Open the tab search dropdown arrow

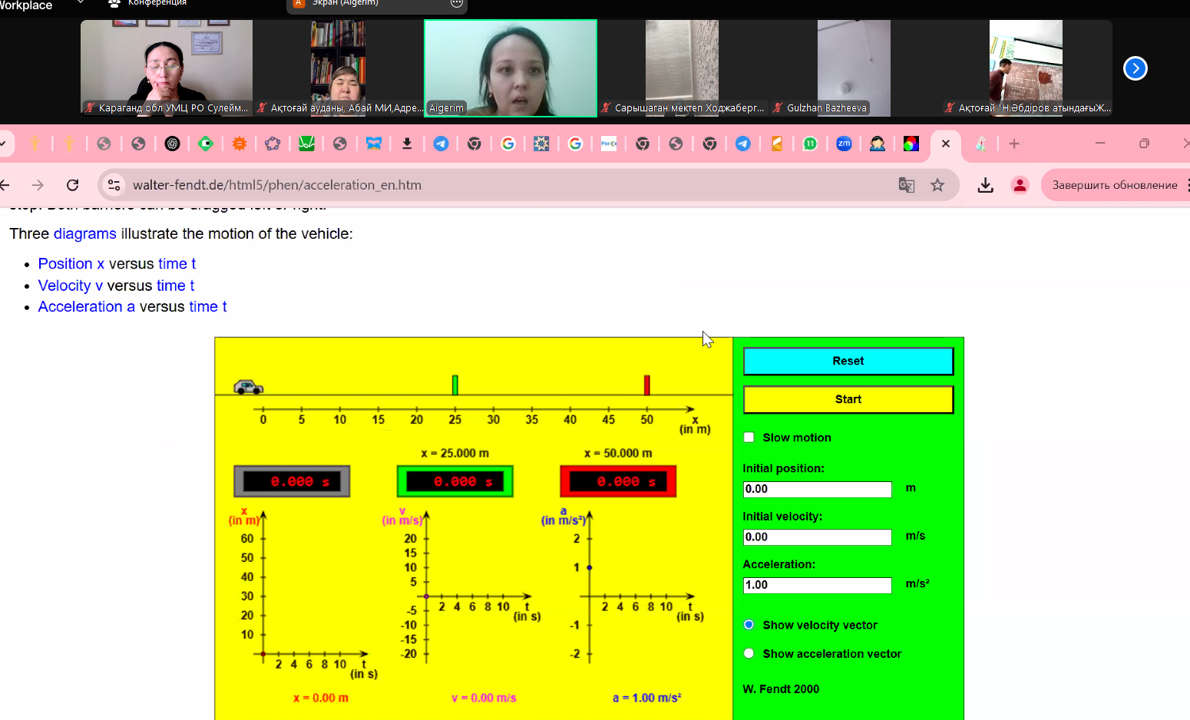pos(3,144)
